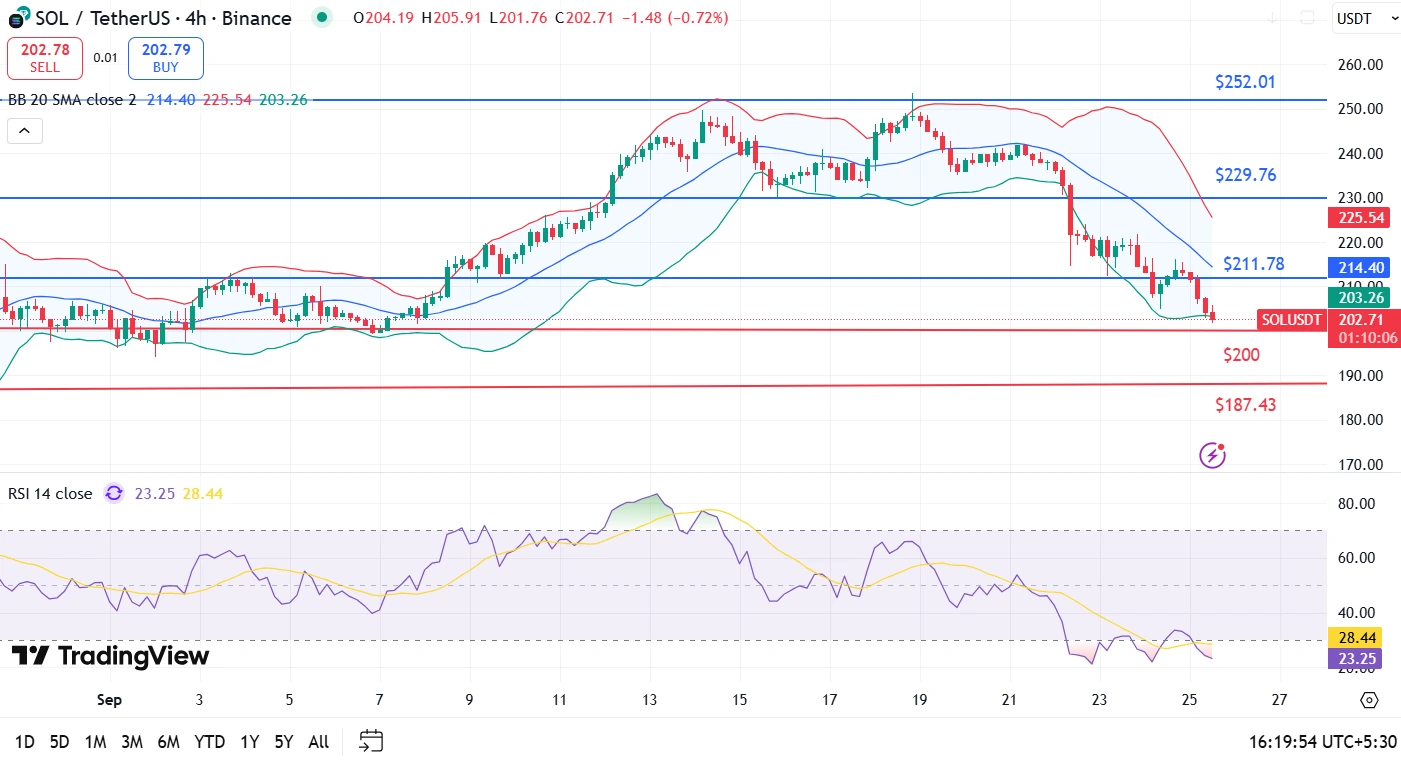Click the TradingView logo
The height and width of the screenshot is (762, 1401).
tap(110, 656)
